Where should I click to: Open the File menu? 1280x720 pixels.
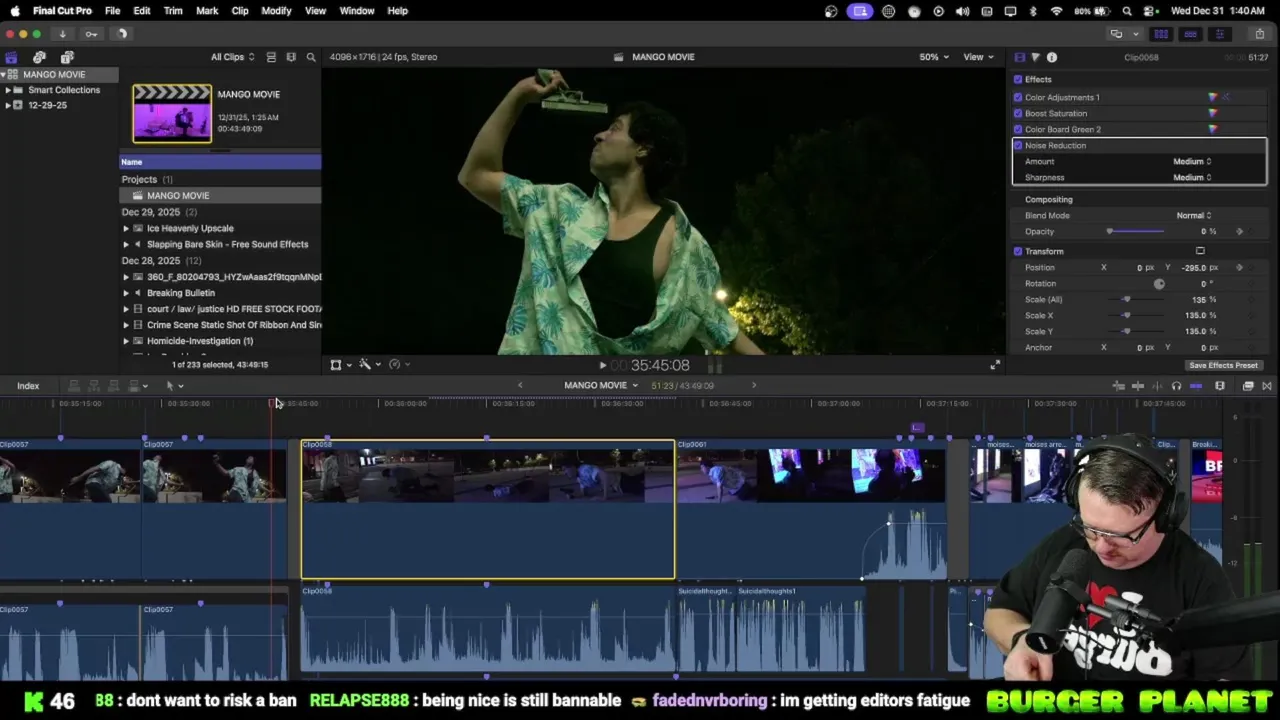coord(113,11)
